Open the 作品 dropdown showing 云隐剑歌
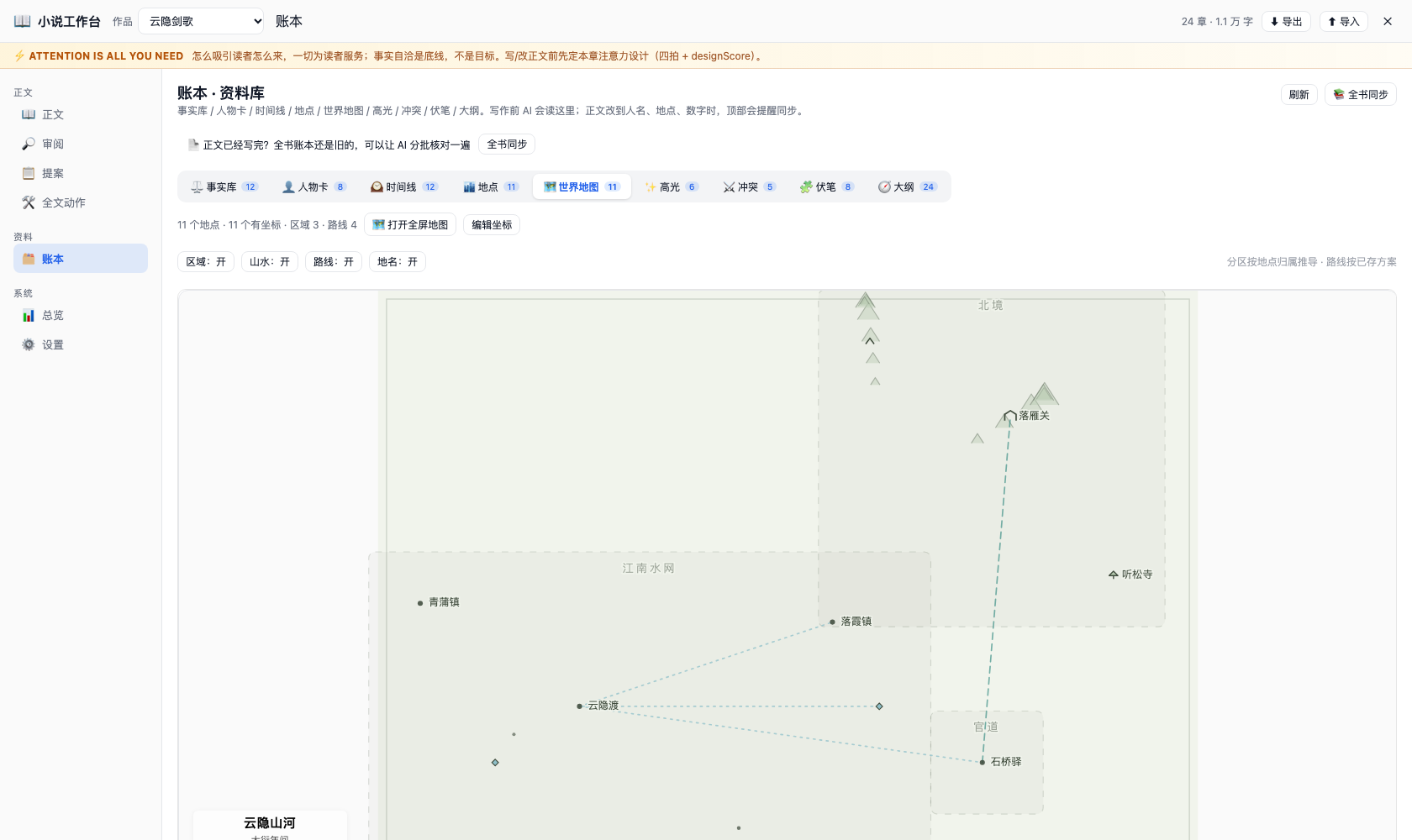 tap(202, 21)
